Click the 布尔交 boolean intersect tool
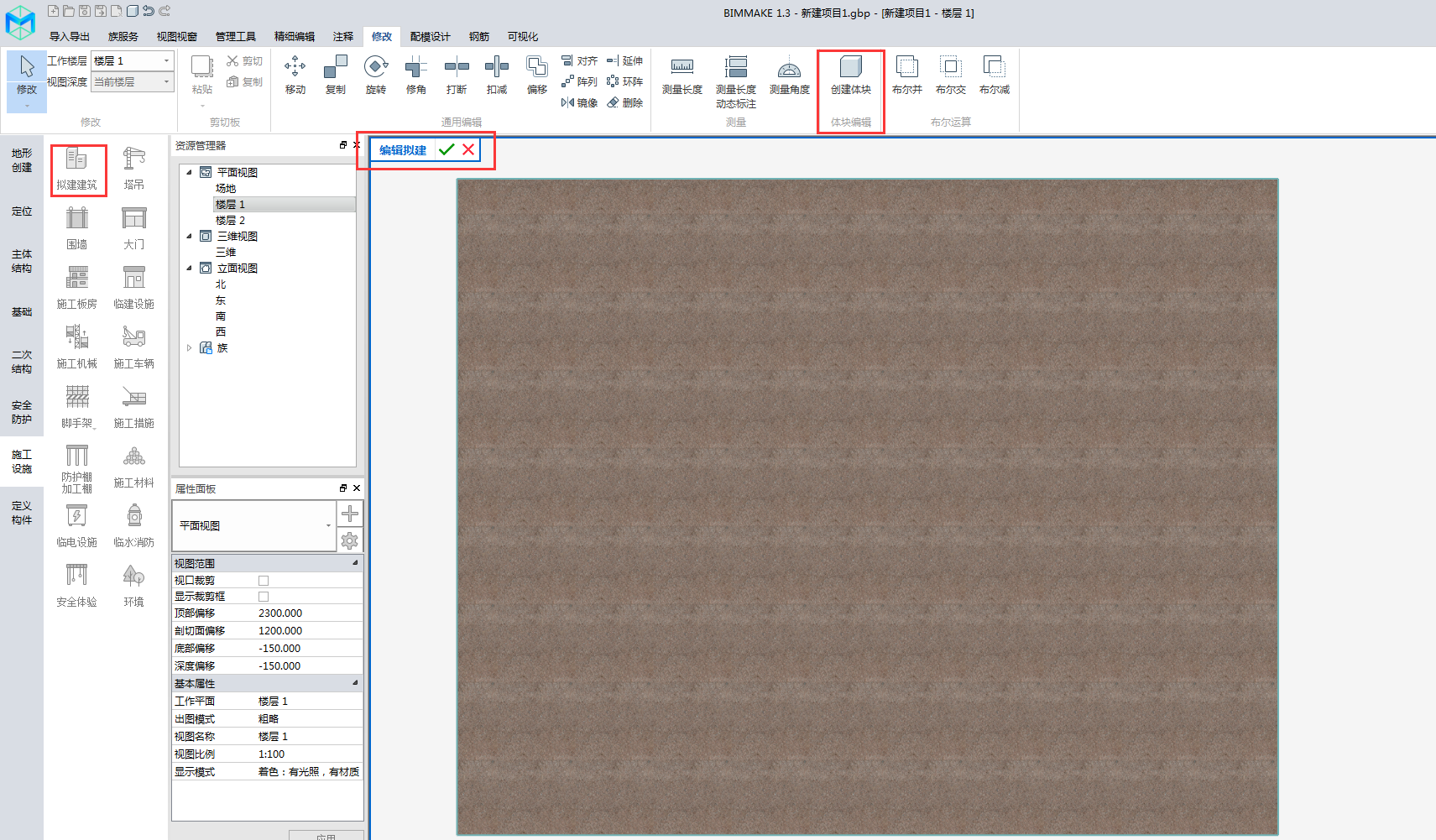Viewport: 1436px width, 840px height. click(x=951, y=75)
